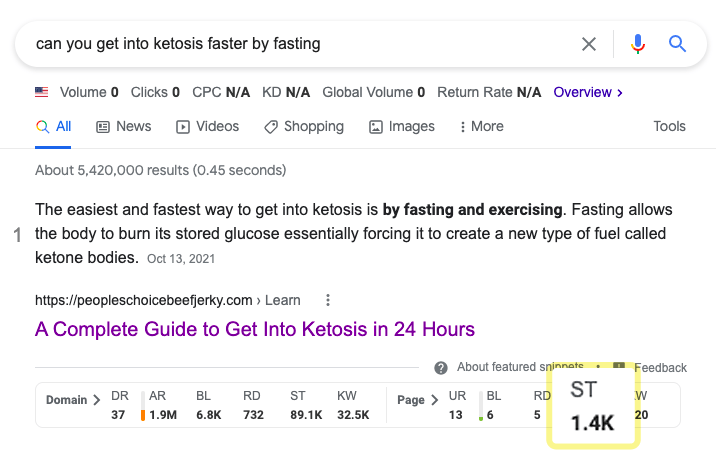The image size is (716, 464).
Task: Expand the Page metrics chevron
Action: point(434,400)
